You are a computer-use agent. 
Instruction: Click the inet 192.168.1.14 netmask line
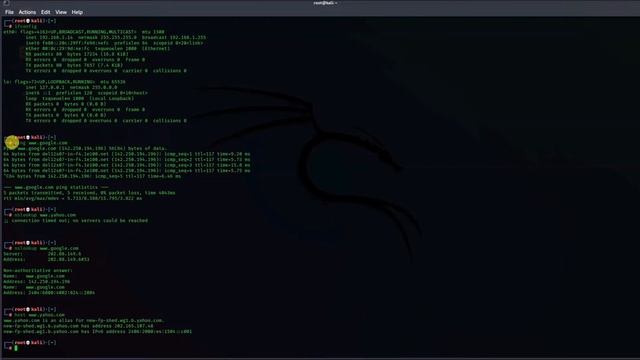[116, 37]
